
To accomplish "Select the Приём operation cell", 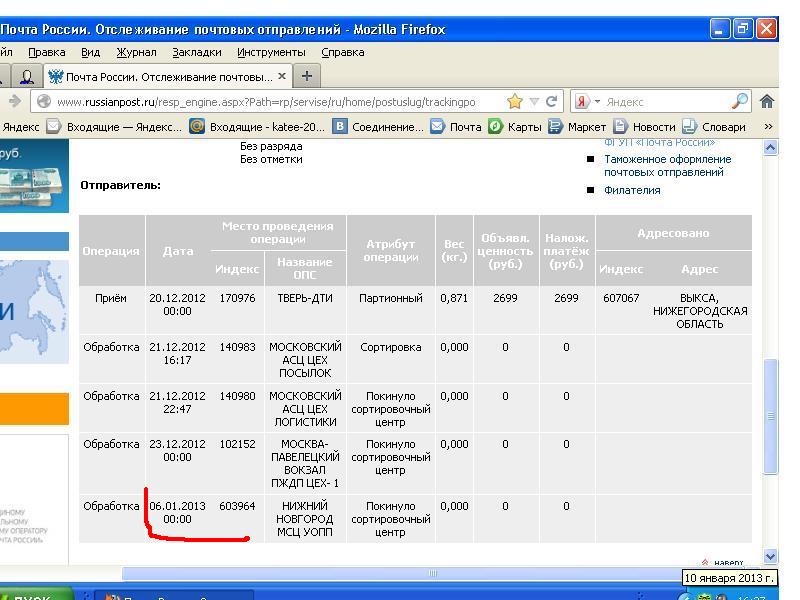I will tap(111, 298).
